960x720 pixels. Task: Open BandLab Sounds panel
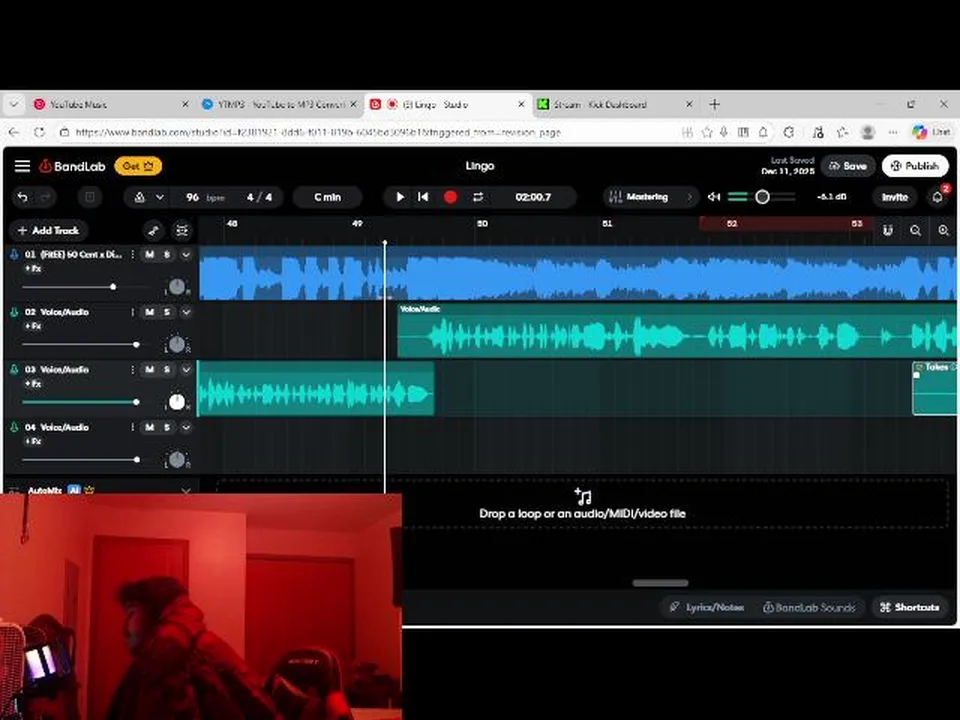click(x=809, y=607)
